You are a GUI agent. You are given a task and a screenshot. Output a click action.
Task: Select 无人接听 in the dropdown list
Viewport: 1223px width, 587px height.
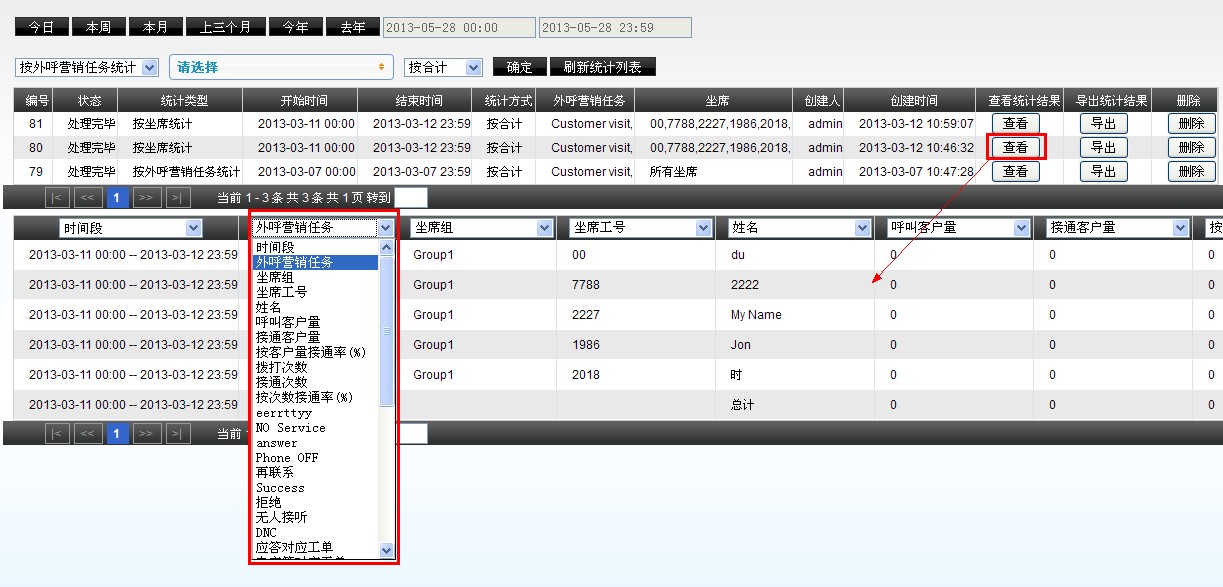point(281,518)
